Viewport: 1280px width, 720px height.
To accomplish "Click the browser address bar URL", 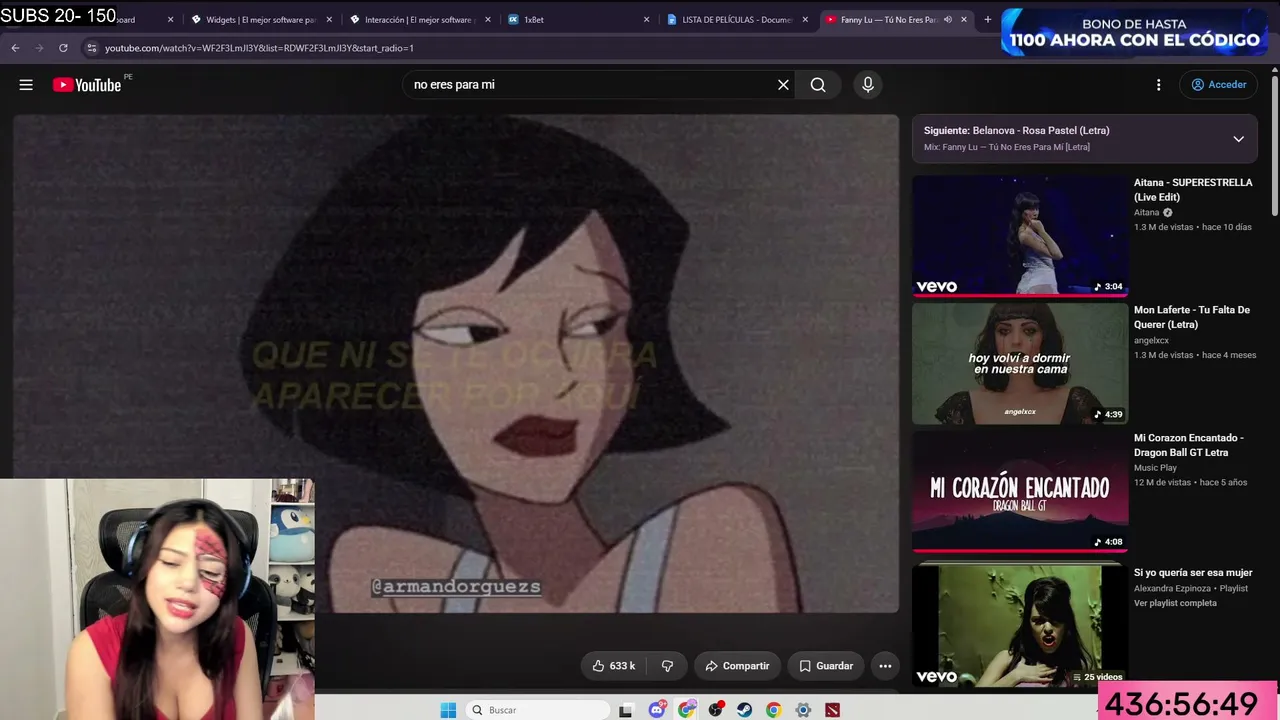I will [259, 48].
